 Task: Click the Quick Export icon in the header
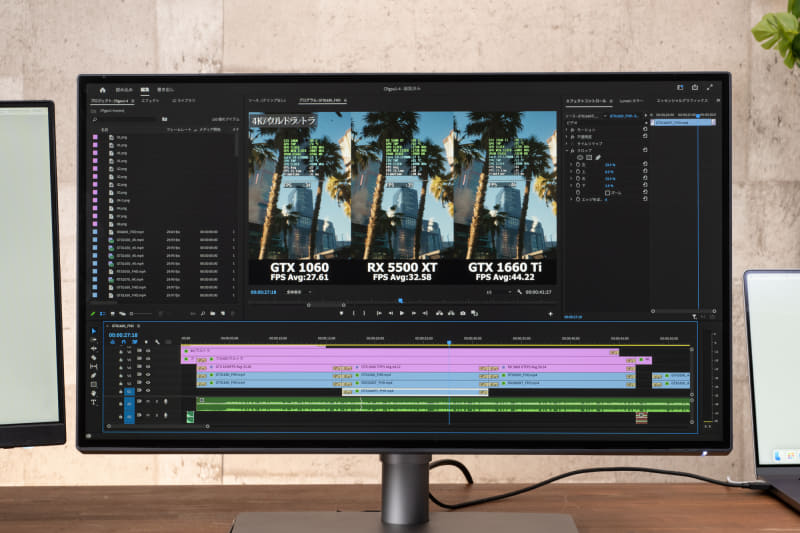[695, 88]
